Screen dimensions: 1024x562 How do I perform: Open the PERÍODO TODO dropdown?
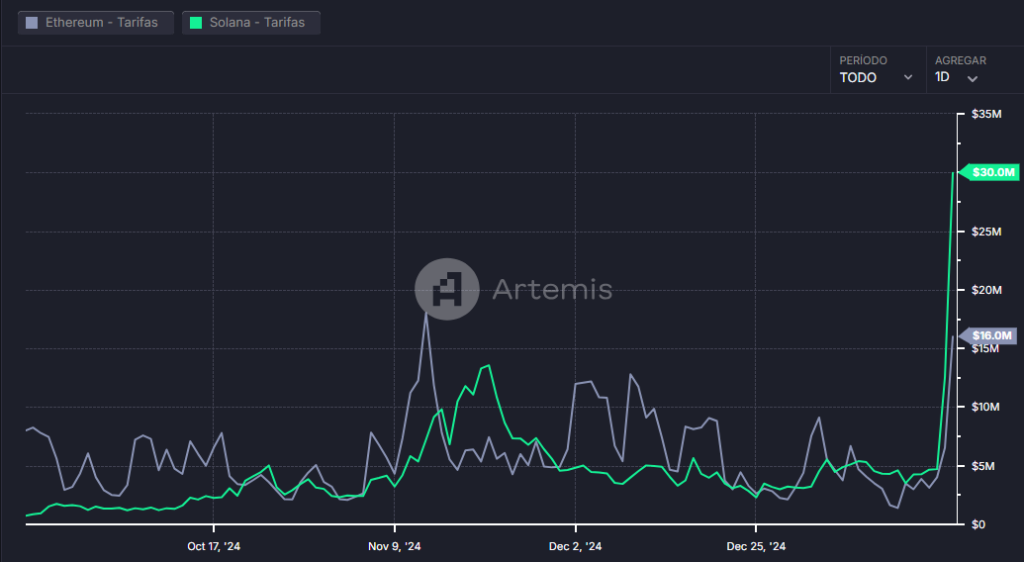(877, 69)
